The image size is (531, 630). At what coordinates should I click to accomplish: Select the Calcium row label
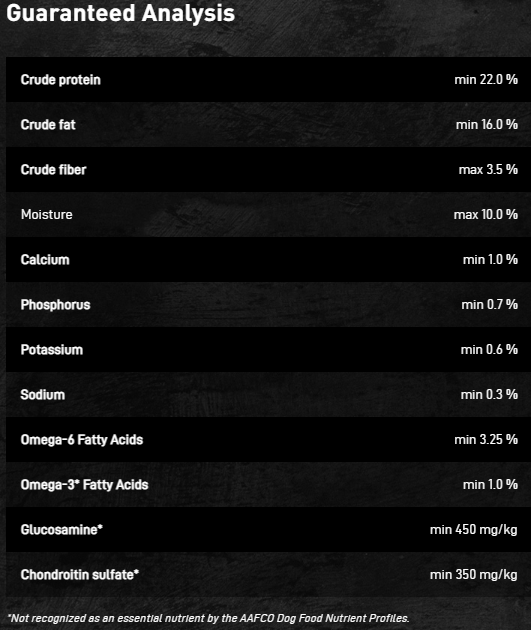click(x=45, y=260)
